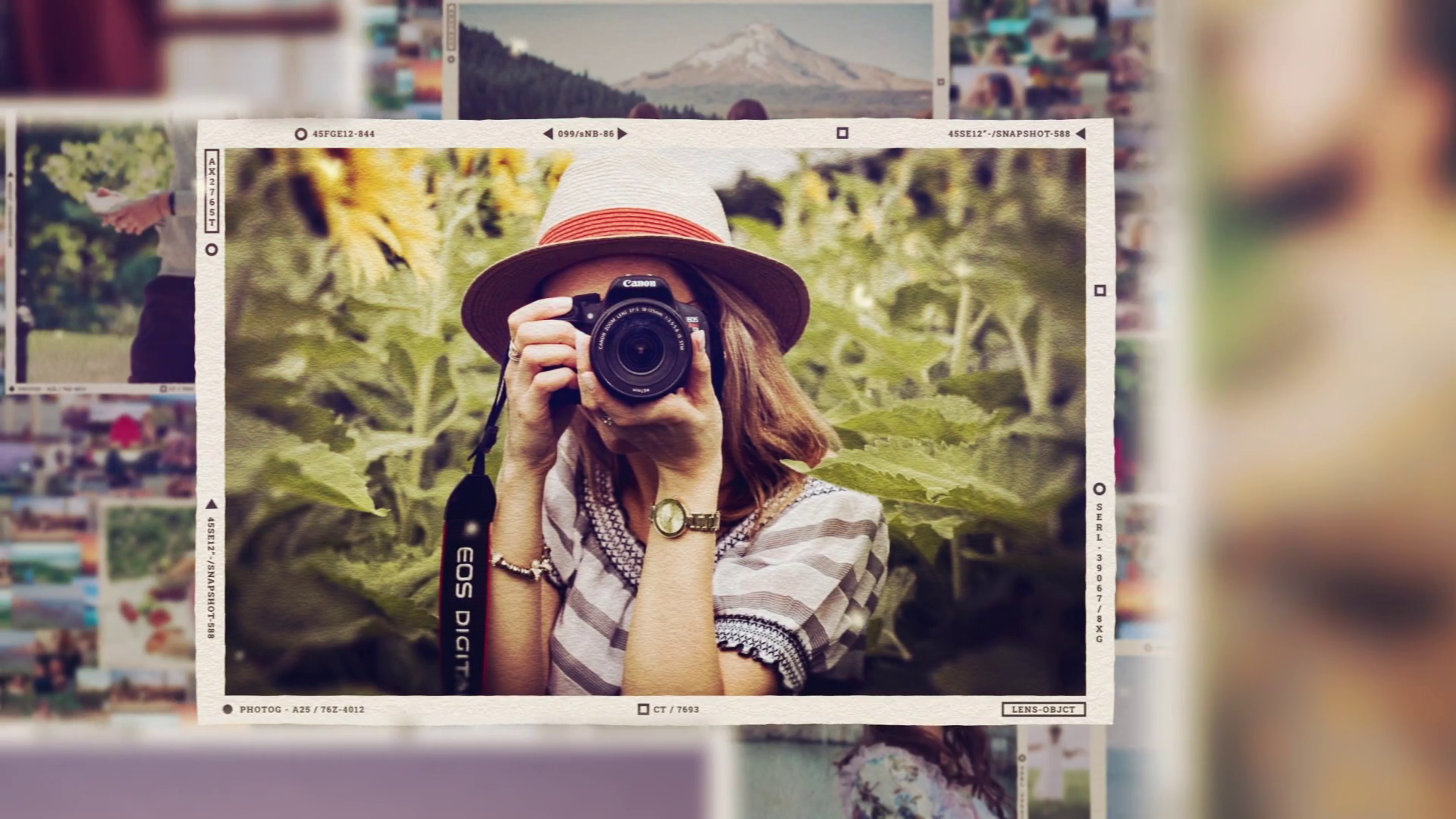Click the ring icon above SERL text

[x=1099, y=489]
